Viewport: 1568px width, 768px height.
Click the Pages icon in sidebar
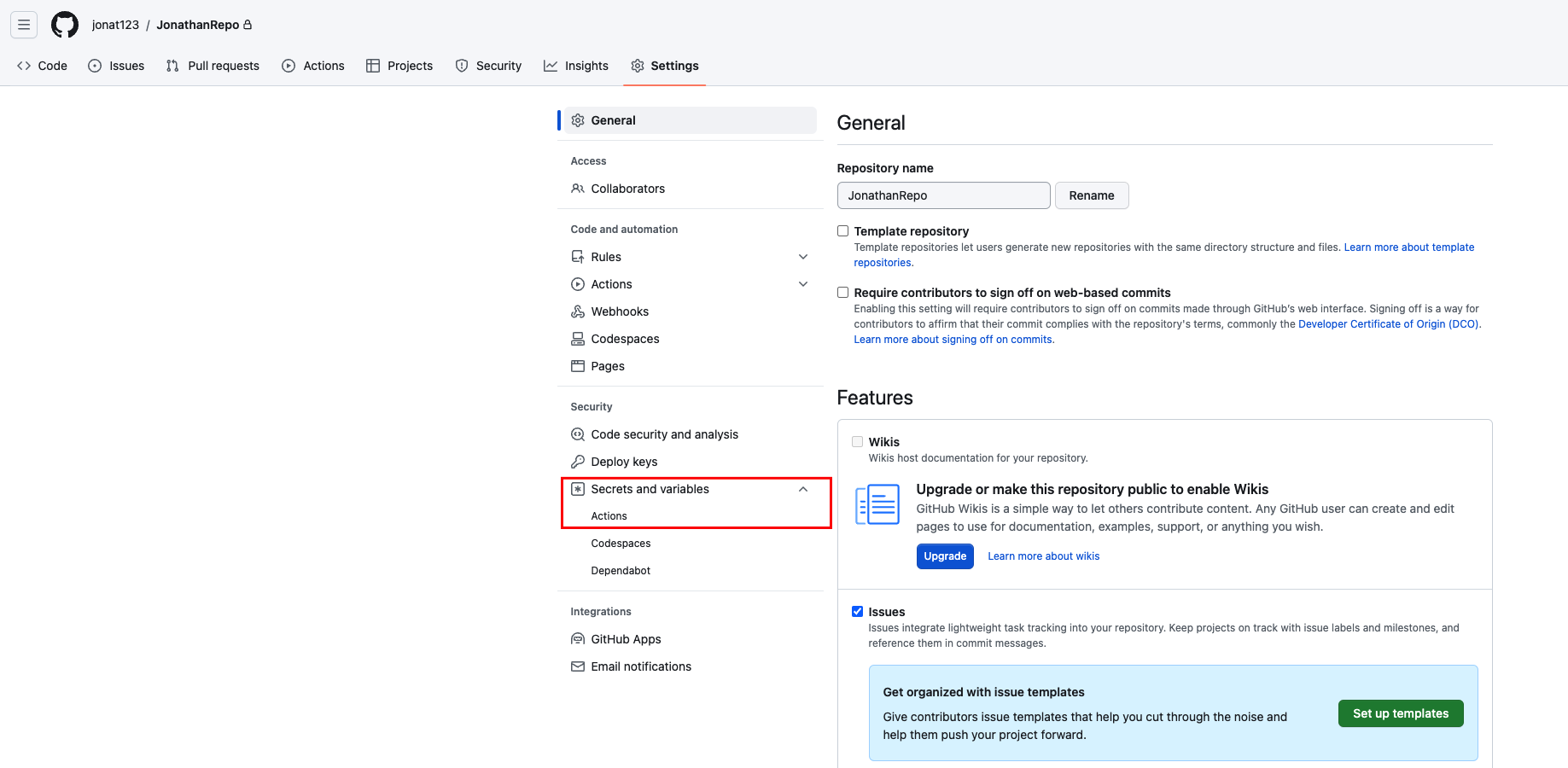[578, 366]
